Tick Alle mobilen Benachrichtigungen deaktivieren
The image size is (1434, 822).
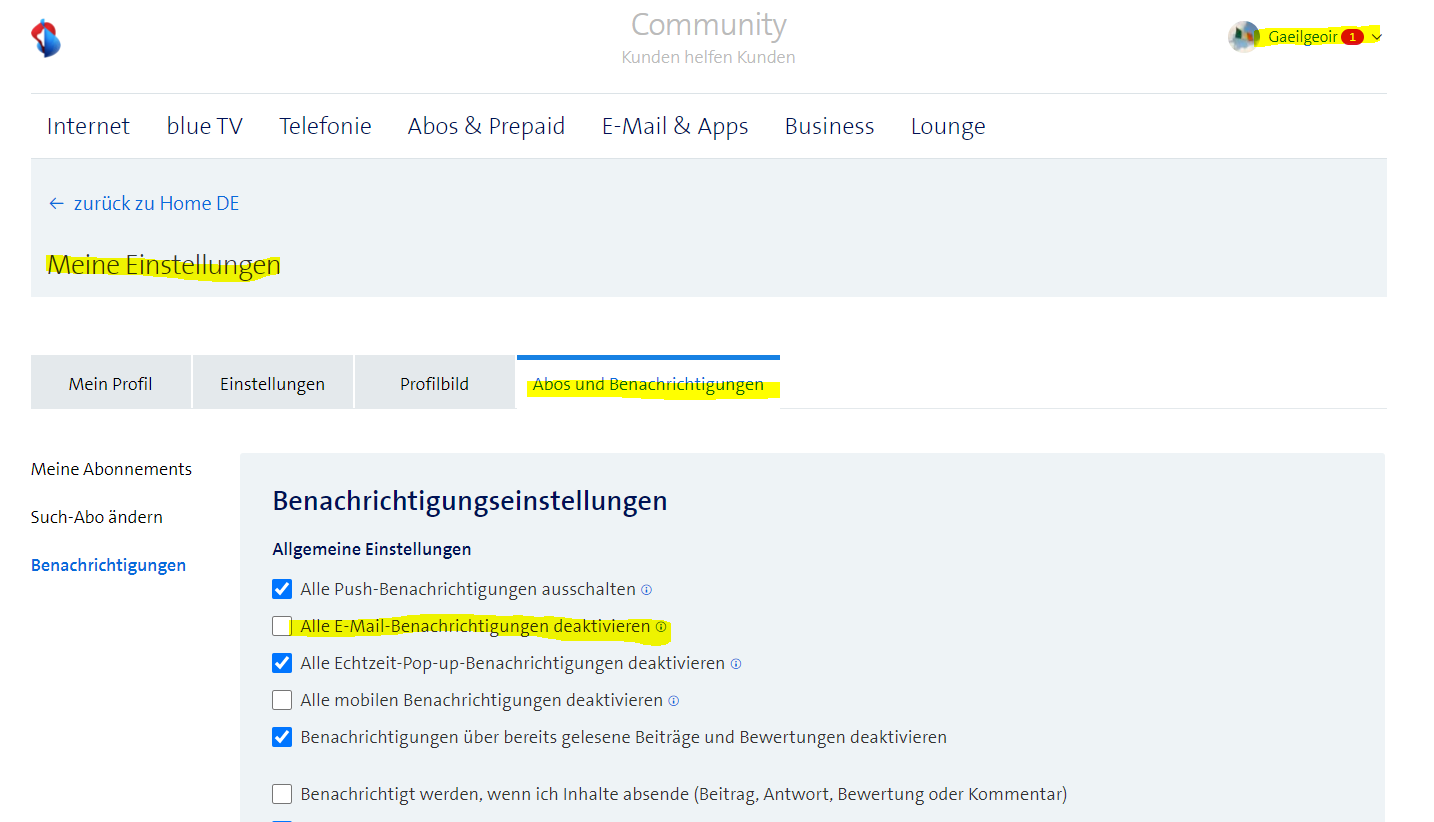(x=282, y=700)
